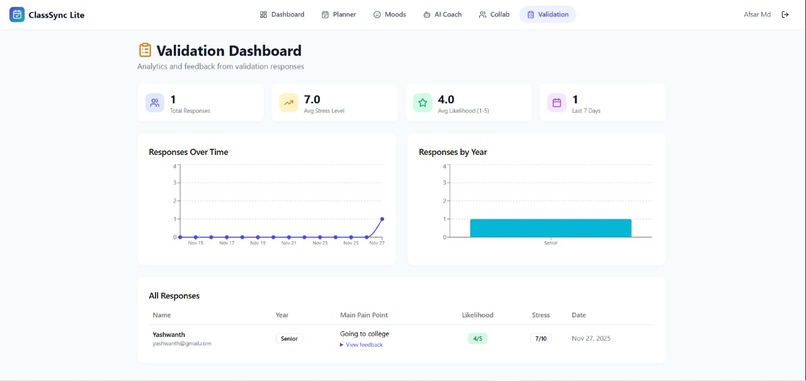Click the Date column header
Screen dimensions: 806x381
[578, 315]
